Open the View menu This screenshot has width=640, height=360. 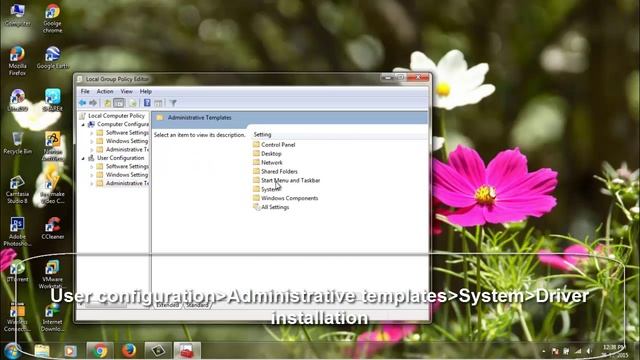click(x=127, y=91)
